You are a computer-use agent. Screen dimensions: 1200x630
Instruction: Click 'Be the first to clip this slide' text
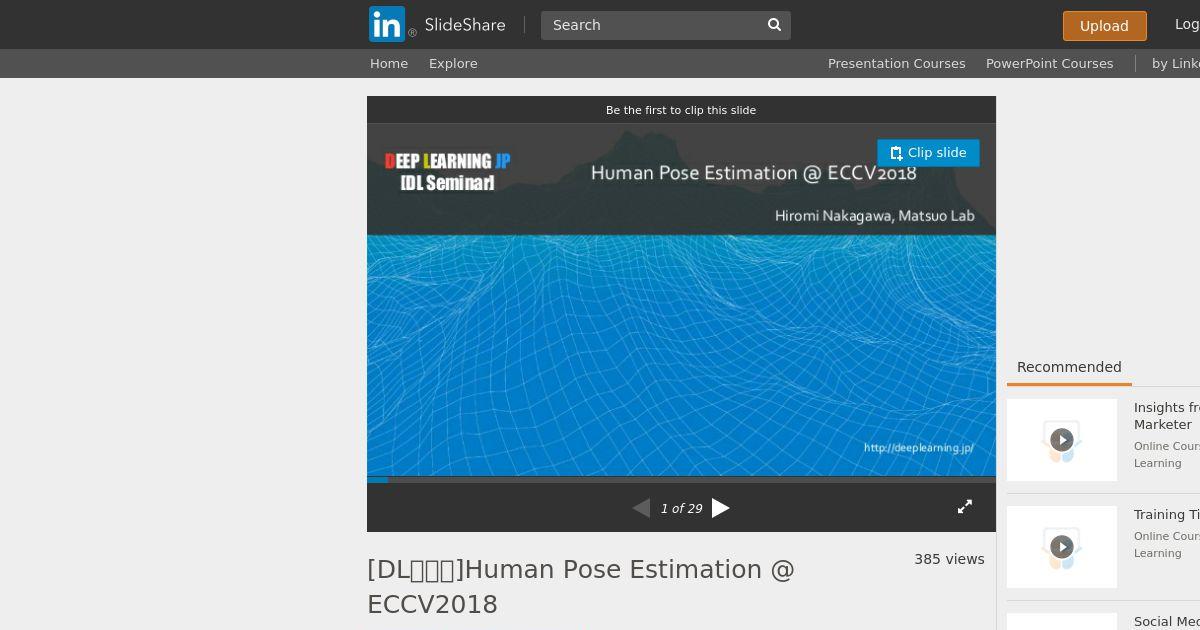(681, 110)
